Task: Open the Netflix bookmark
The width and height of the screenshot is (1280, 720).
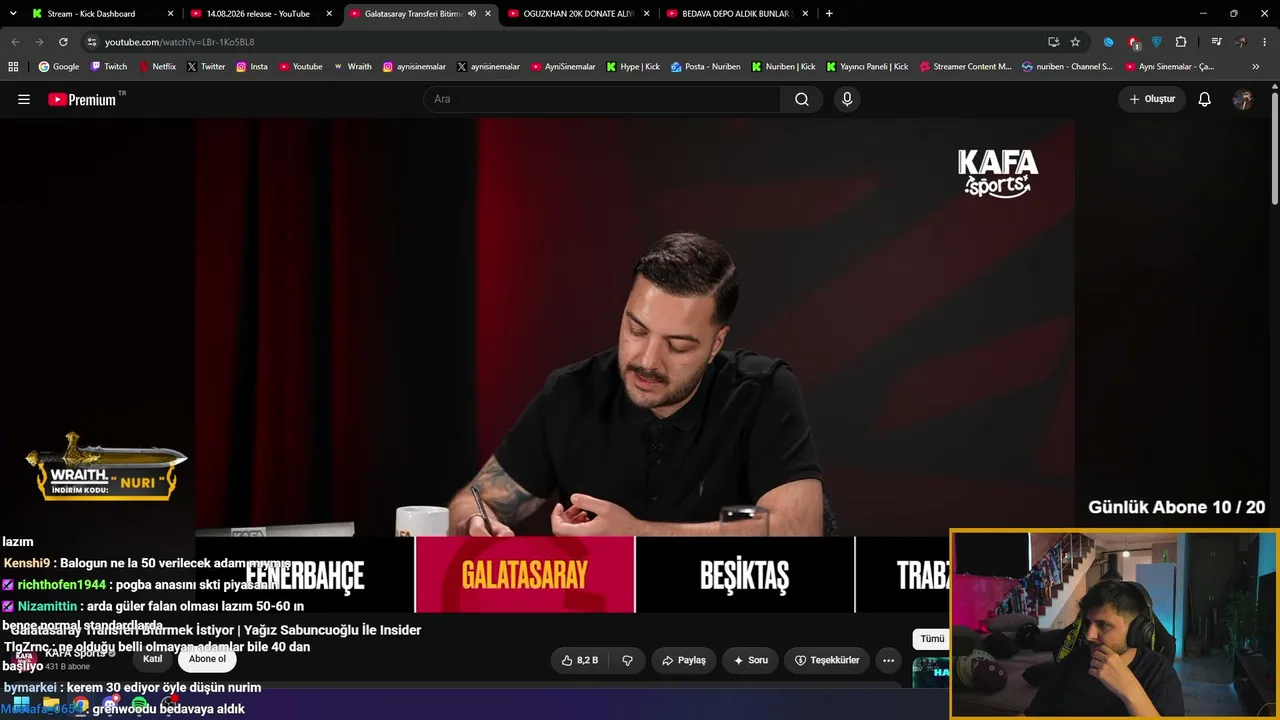Action: coord(157,66)
